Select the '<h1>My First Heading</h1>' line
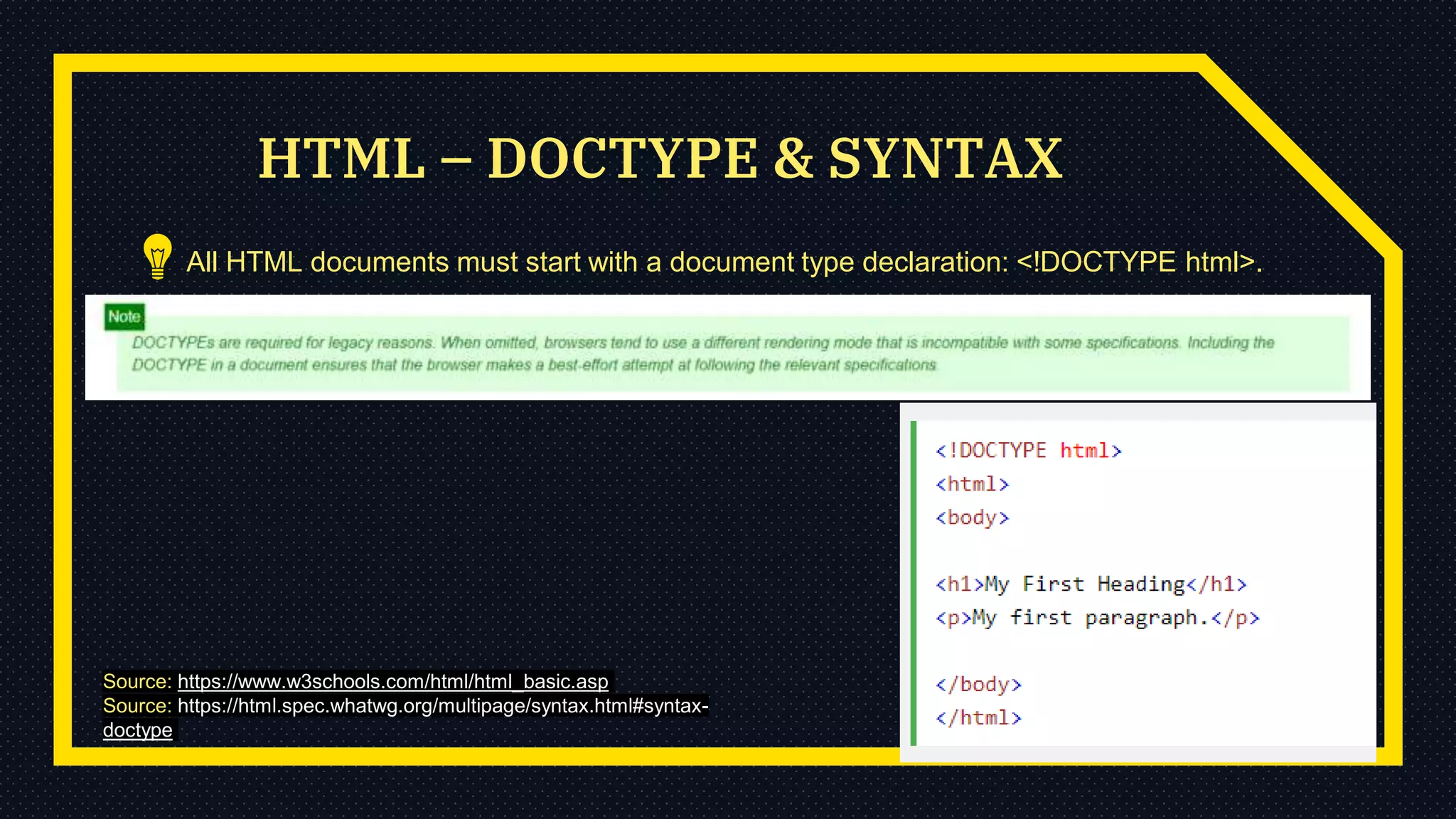Viewport: 1456px width, 819px height. coord(1091,584)
